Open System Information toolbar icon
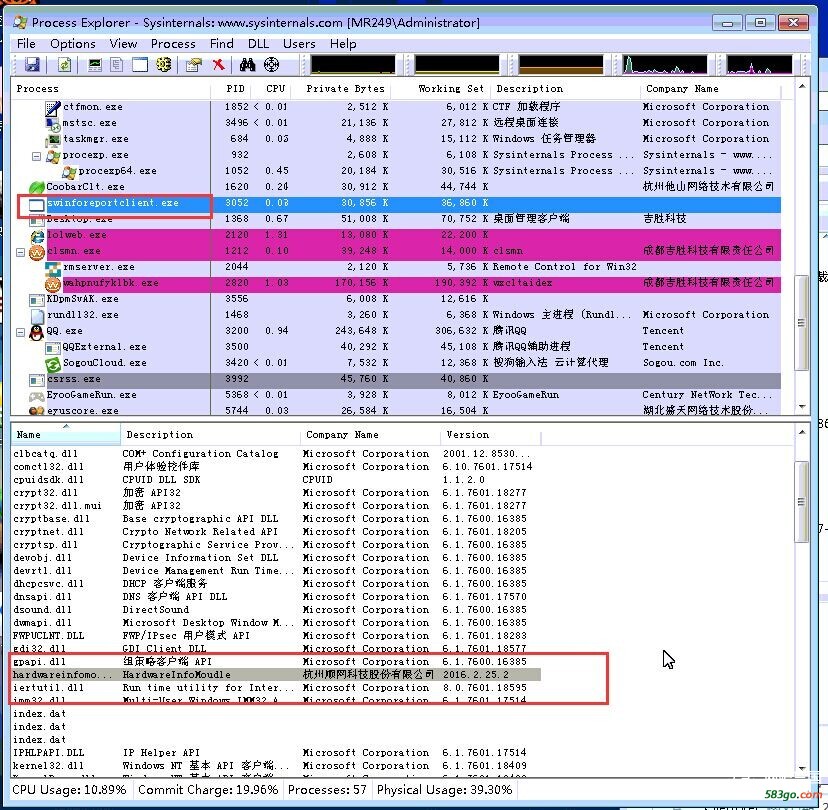 95,64
